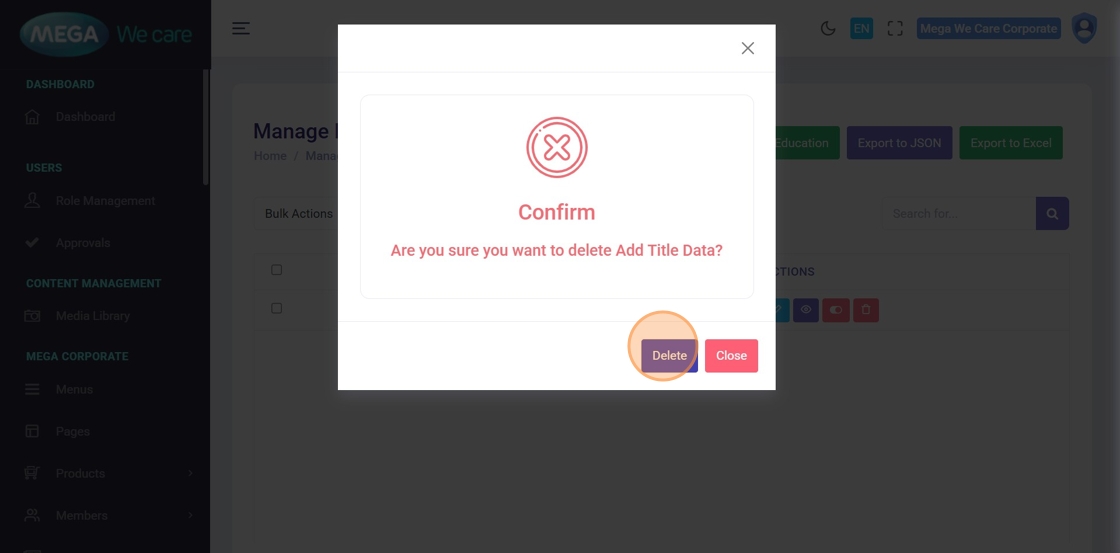Tick the table header select-all checkbox

[277, 270]
